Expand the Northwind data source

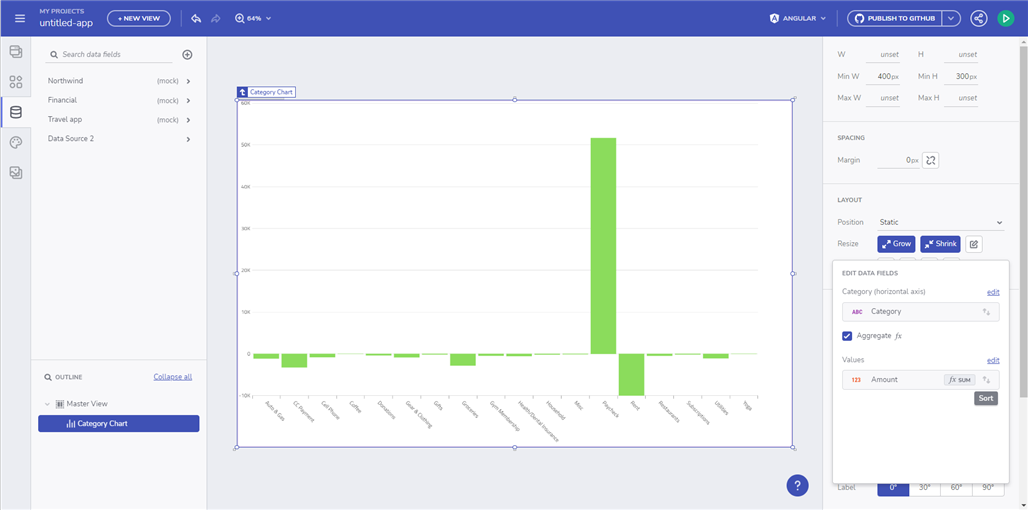tap(188, 81)
